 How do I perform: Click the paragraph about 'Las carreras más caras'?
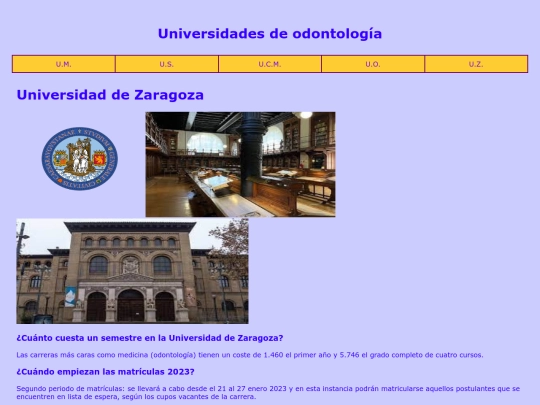[x=250, y=355]
